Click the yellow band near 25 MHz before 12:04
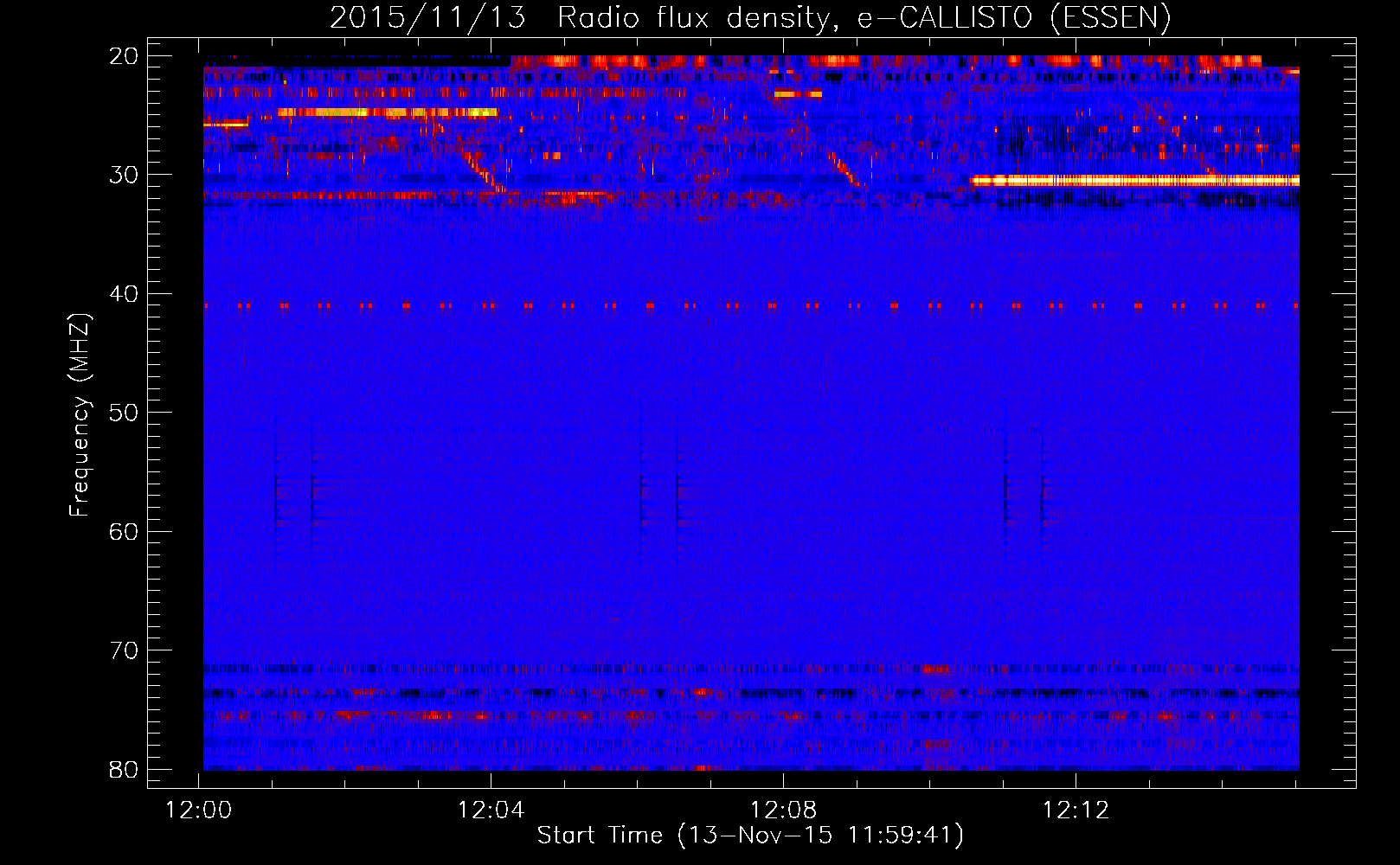The image size is (1400, 865). [x=387, y=112]
